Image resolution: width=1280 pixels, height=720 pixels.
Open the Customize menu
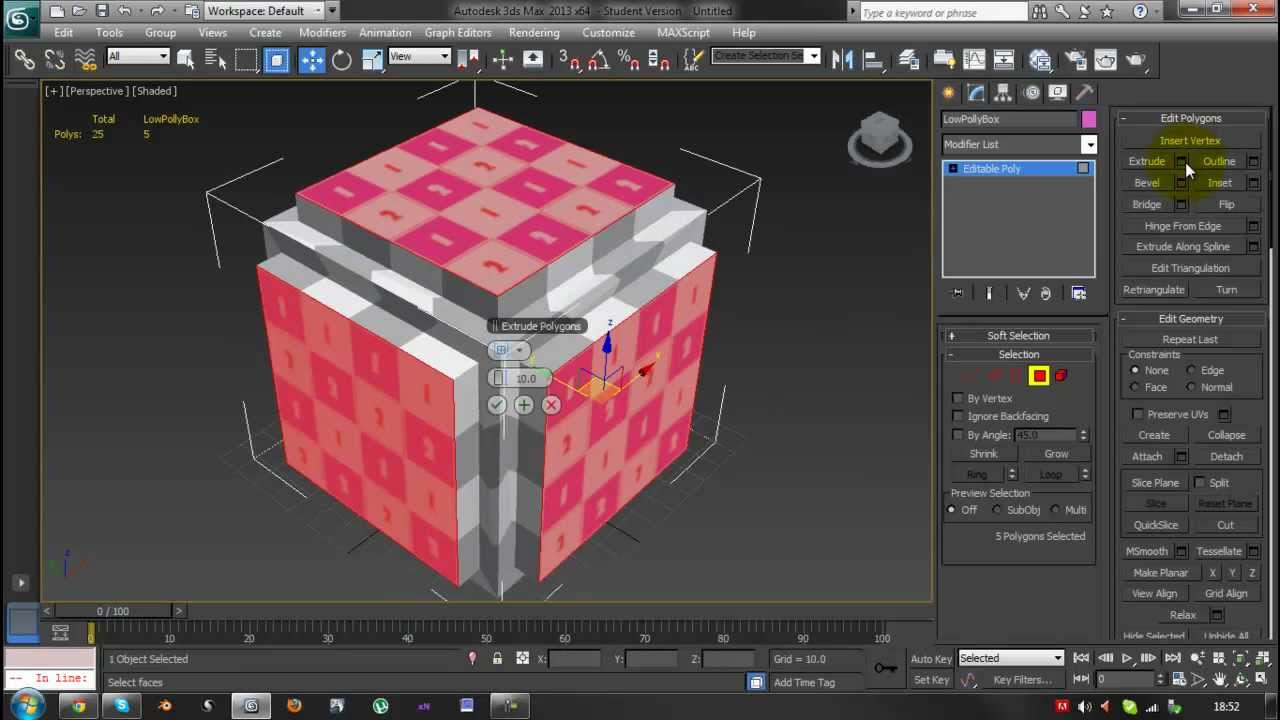tap(608, 33)
